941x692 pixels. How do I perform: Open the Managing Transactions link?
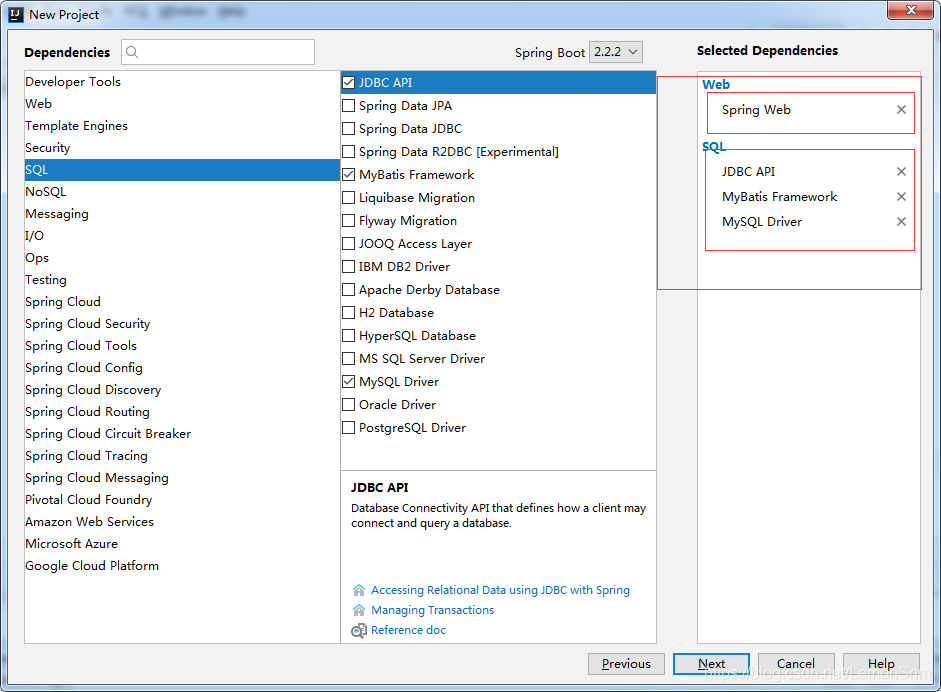(x=432, y=610)
